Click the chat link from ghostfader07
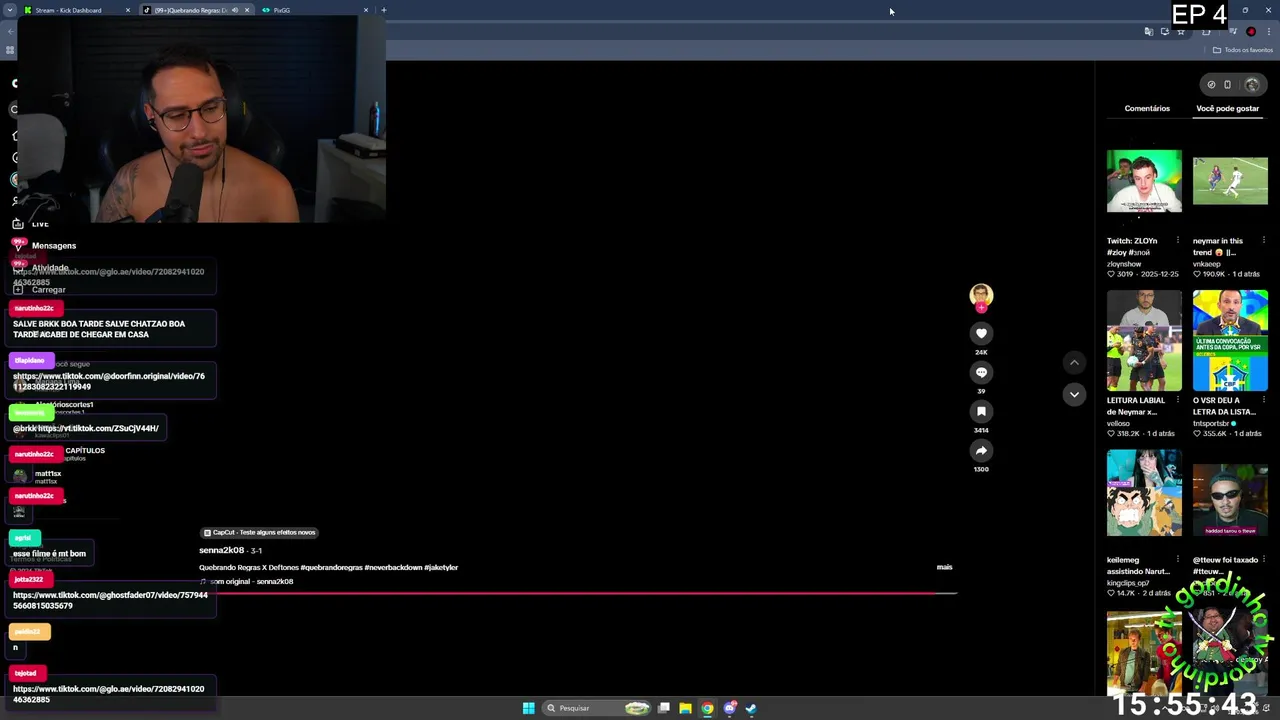 point(110,600)
